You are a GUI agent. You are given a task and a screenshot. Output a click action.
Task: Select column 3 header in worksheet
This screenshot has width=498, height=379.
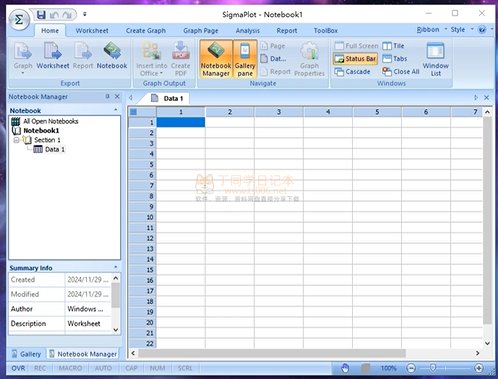[x=279, y=112]
